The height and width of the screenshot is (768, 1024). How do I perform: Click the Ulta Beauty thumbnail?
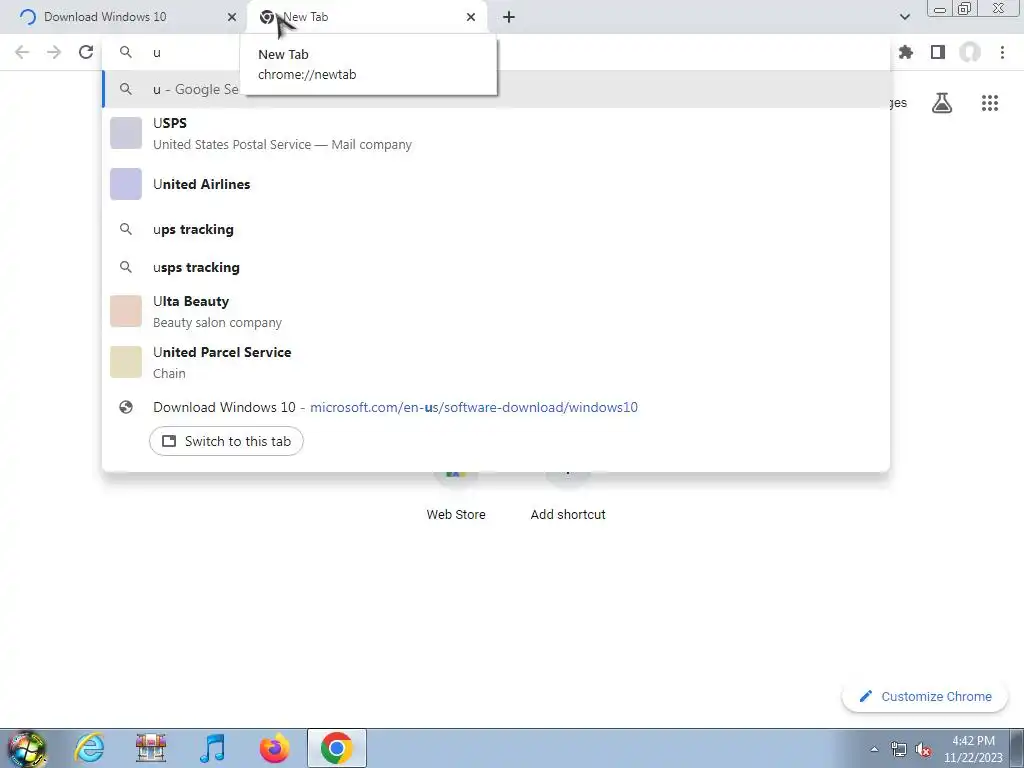tap(126, 311)
